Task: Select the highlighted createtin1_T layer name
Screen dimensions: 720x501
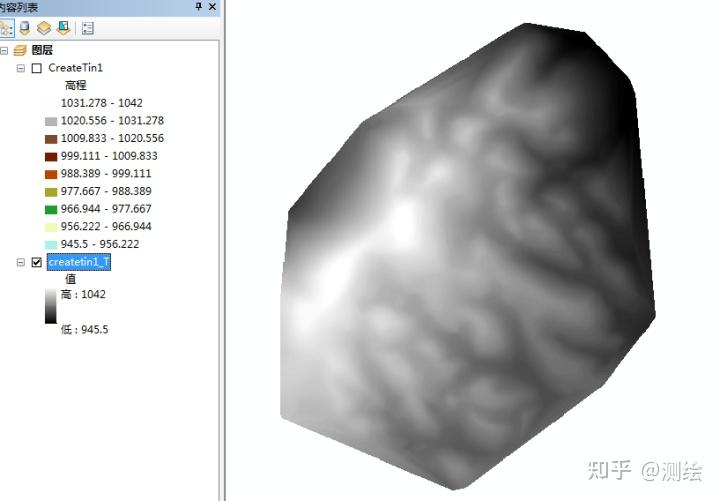Action: click(79, 262)
